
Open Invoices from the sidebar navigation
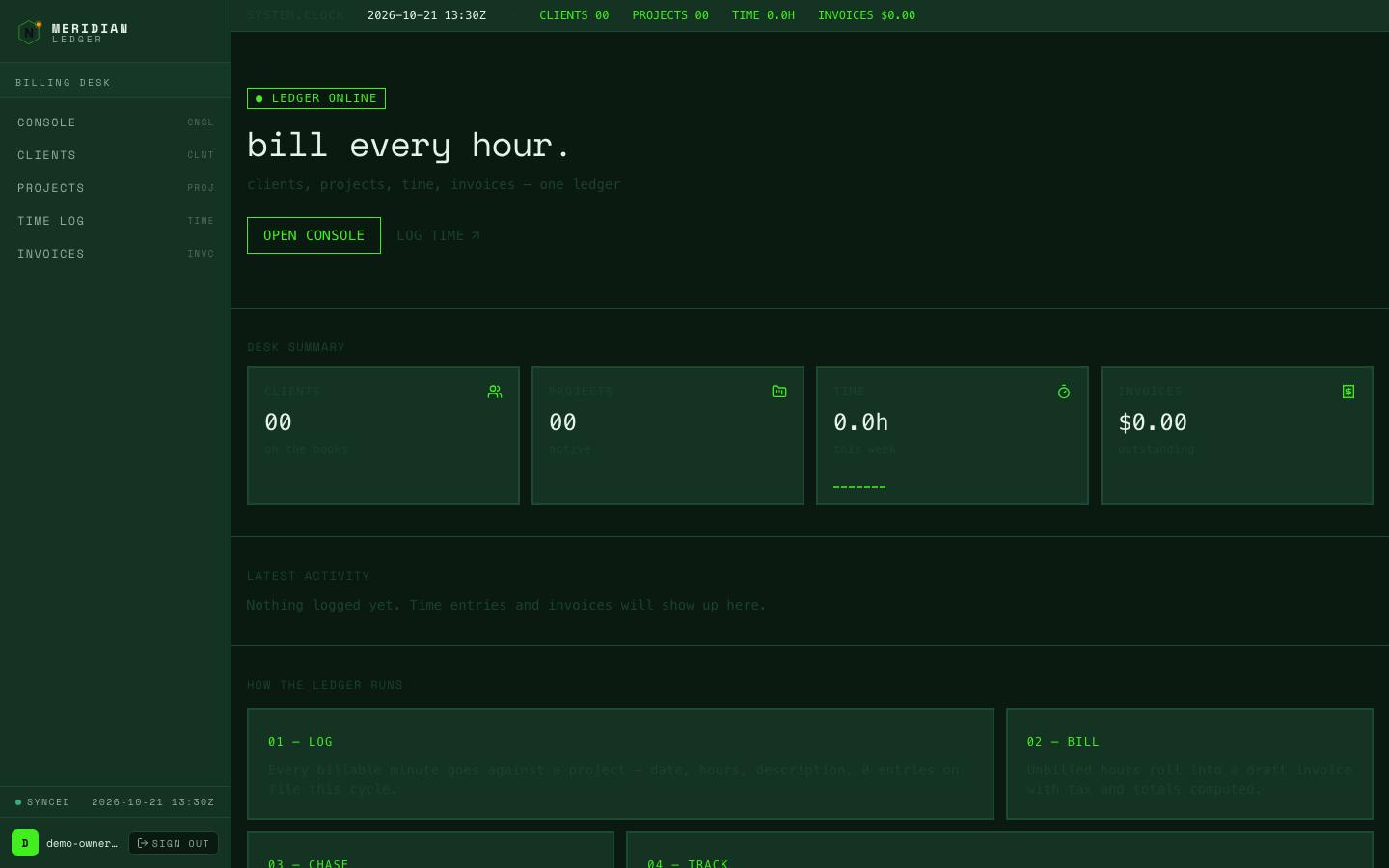(116, 254)
